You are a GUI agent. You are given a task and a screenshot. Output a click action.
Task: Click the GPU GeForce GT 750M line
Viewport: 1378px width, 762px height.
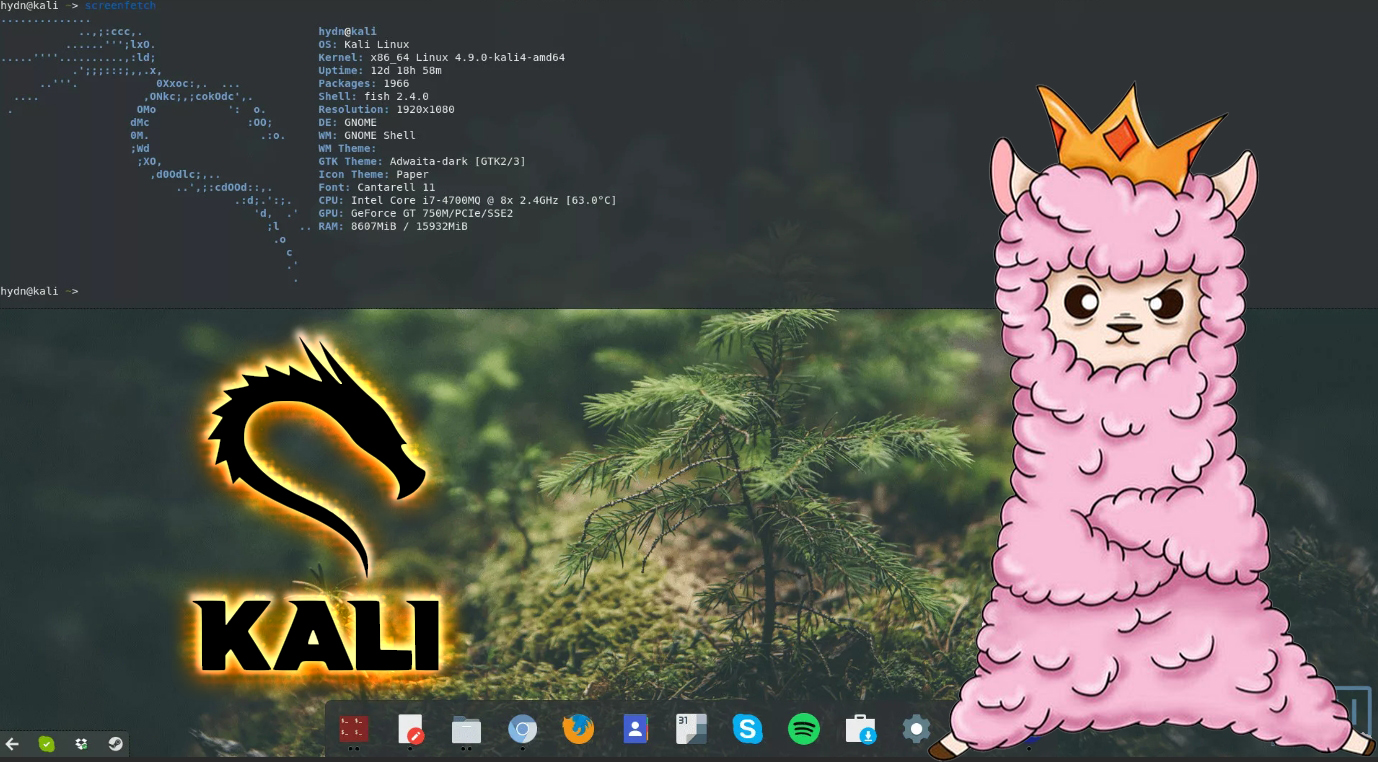click(415, 214)
